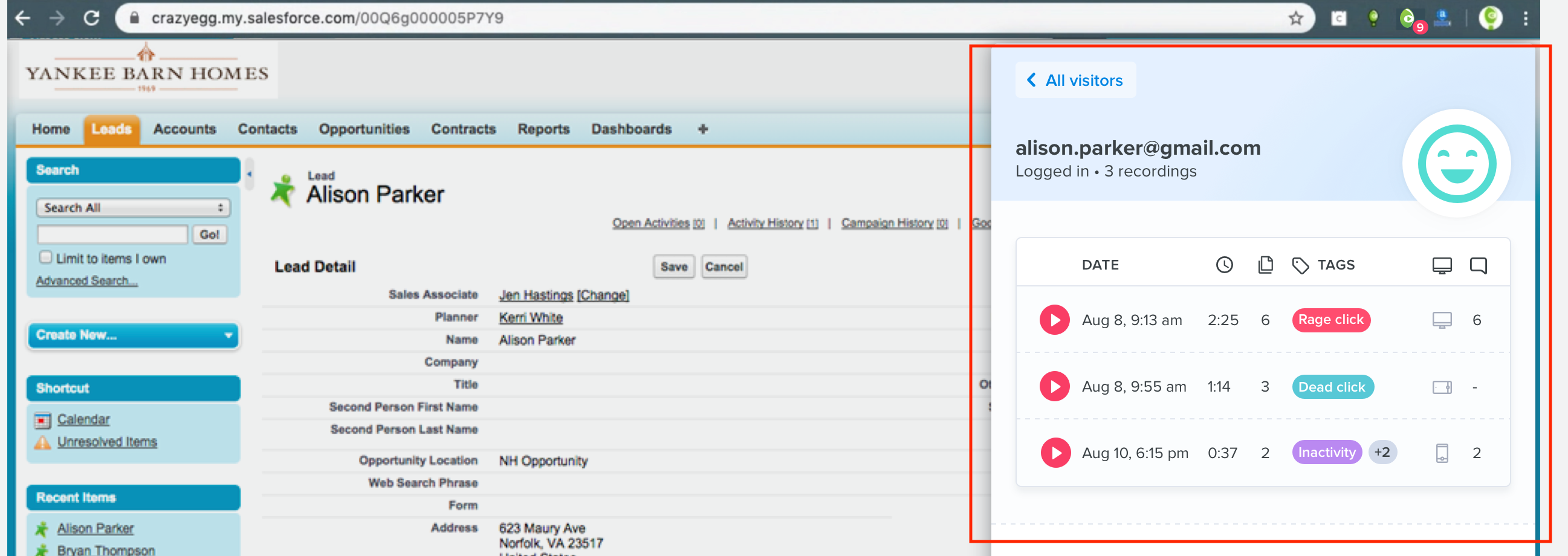The height and width of the screenshot is (556, 1568).
Task: Open Kerri White planner link
Action: tap(530, 317)
